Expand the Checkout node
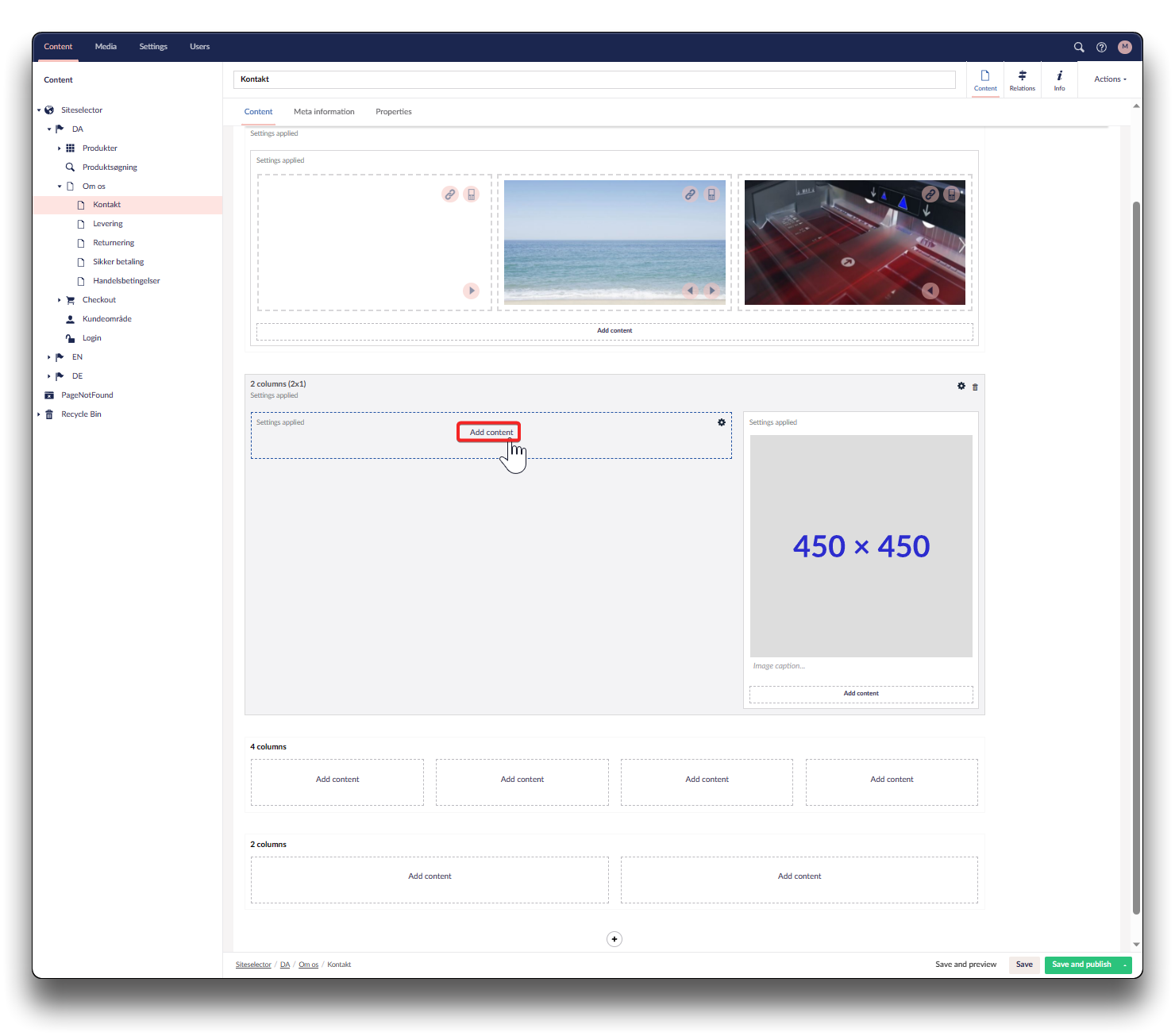 click(59, 300)
